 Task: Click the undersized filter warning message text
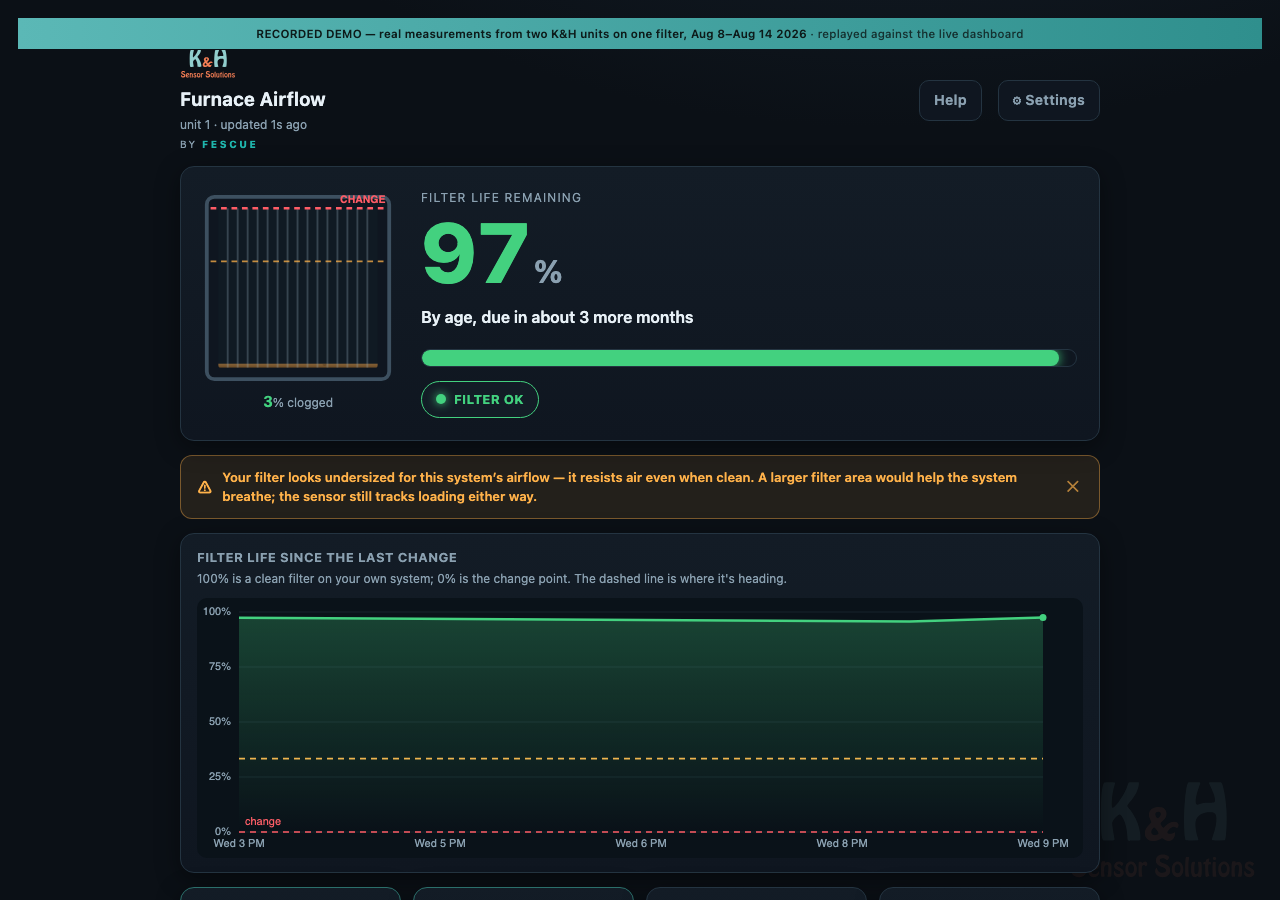(620, 487)
